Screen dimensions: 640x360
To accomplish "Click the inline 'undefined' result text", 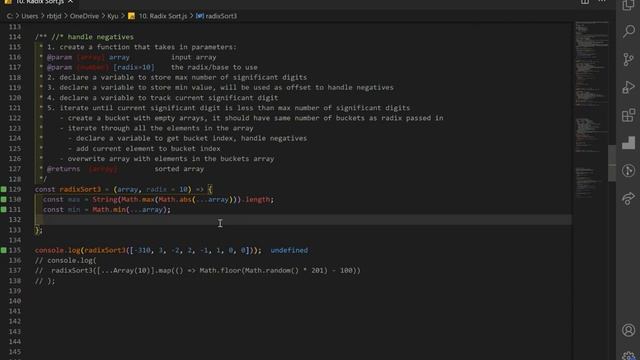I will (x=289, y=250).
